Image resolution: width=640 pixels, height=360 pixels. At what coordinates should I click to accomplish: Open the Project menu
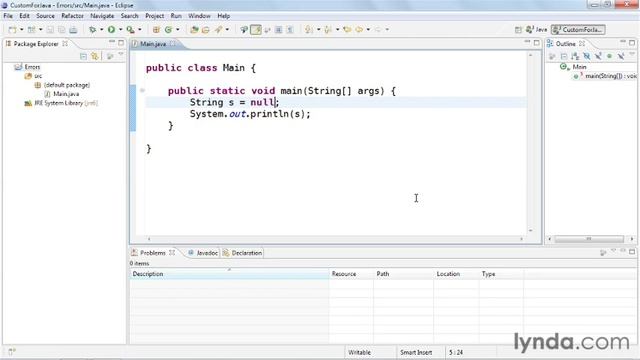154,16
